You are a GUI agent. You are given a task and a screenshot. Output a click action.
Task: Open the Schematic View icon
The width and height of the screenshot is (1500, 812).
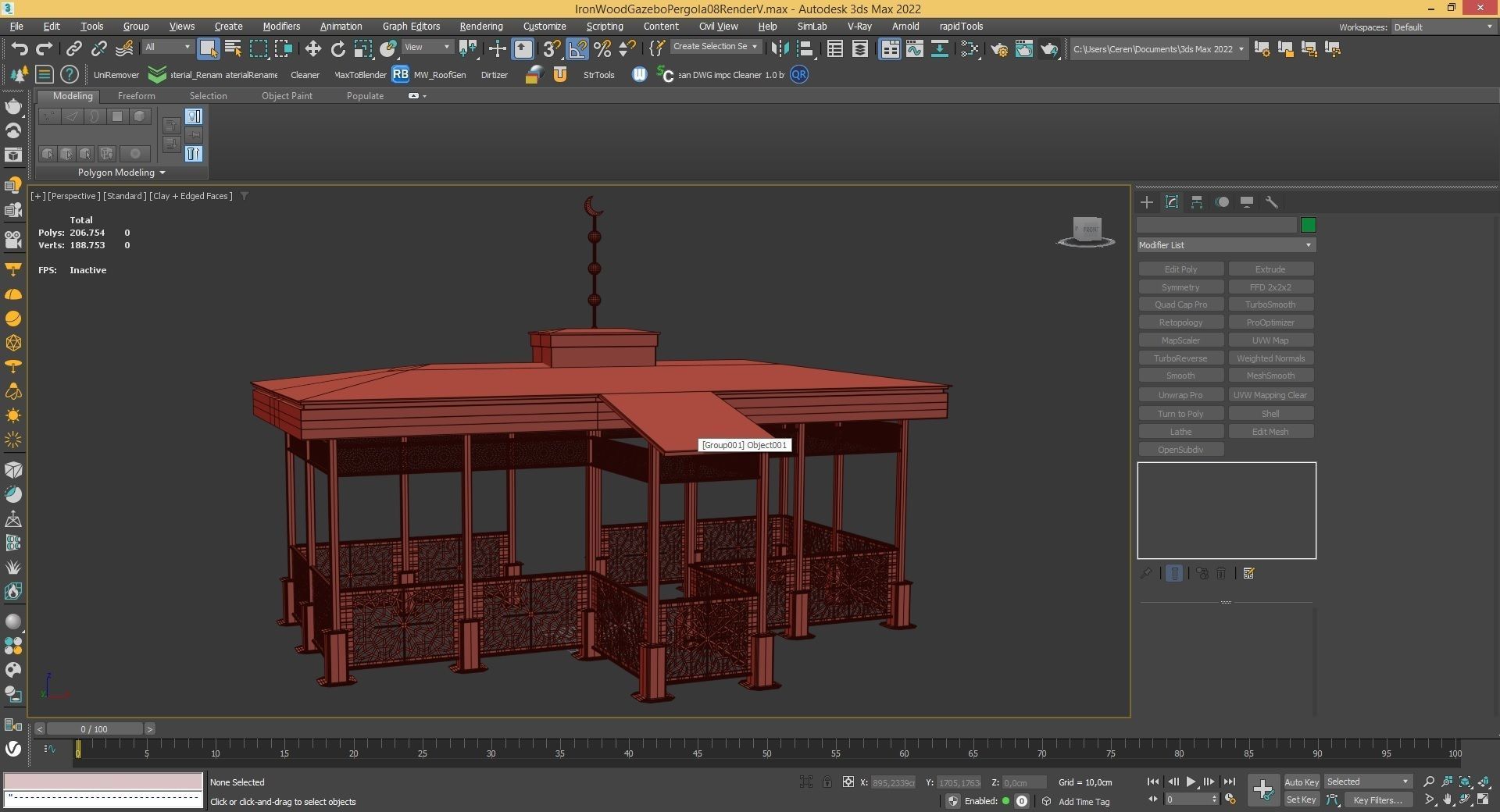[x=939, y=48]
